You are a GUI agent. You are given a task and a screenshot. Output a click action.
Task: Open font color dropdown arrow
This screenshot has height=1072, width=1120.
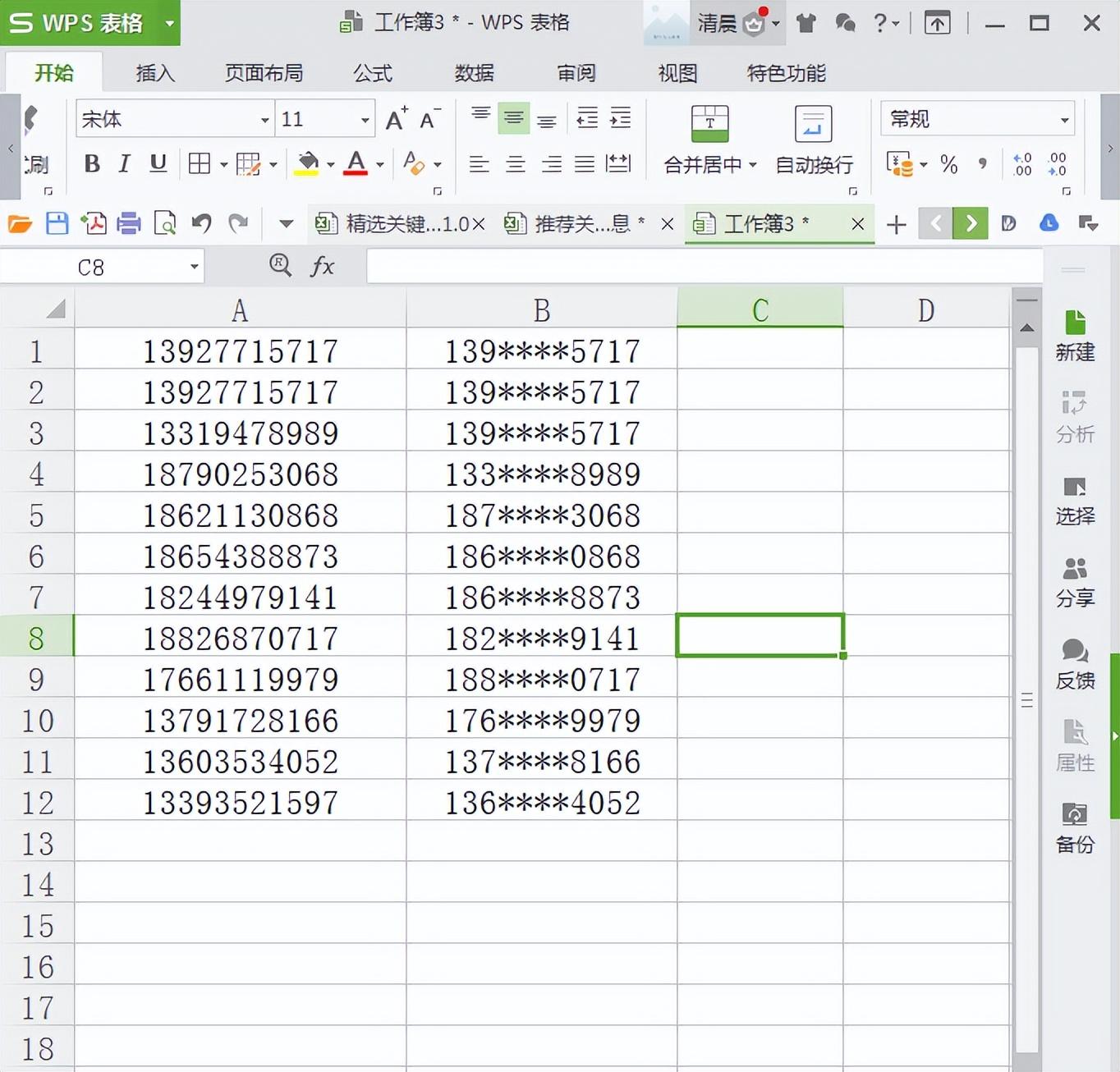[x=380, y=165]
